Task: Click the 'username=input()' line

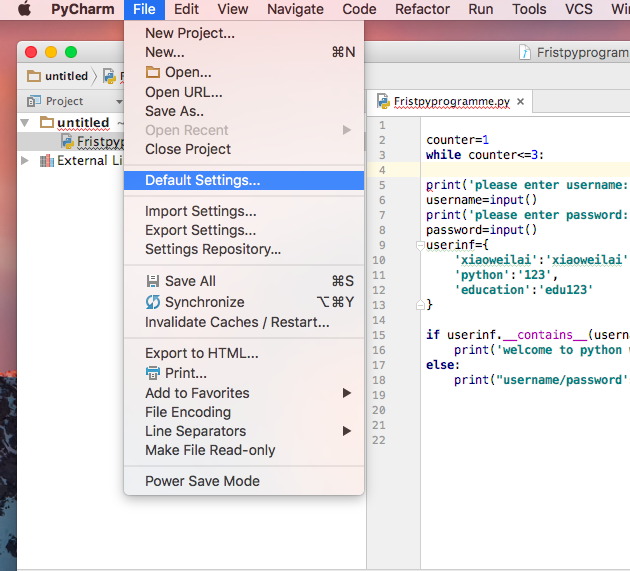Action: [x=481, y=200]
